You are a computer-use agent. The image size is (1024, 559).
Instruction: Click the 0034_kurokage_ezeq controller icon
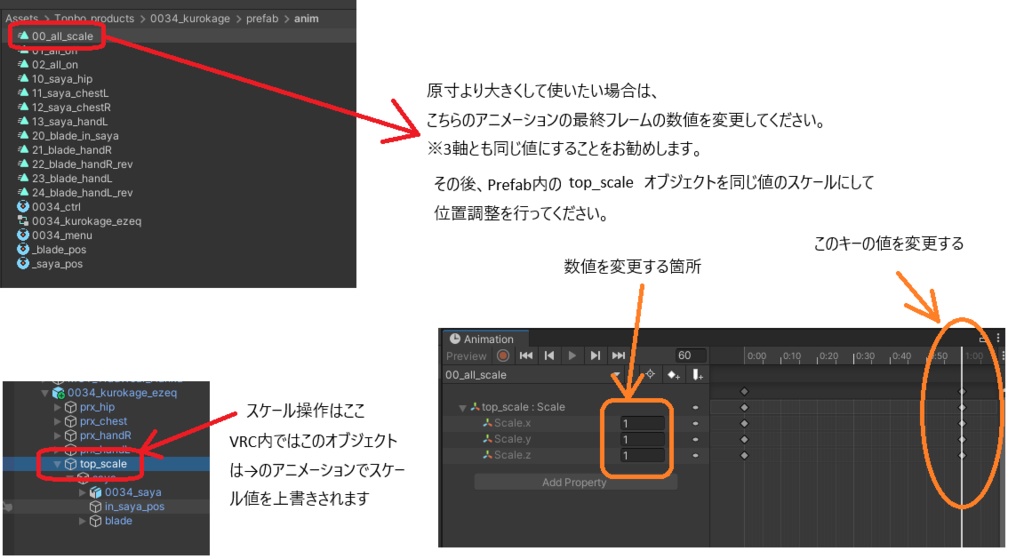coord(24,221)
